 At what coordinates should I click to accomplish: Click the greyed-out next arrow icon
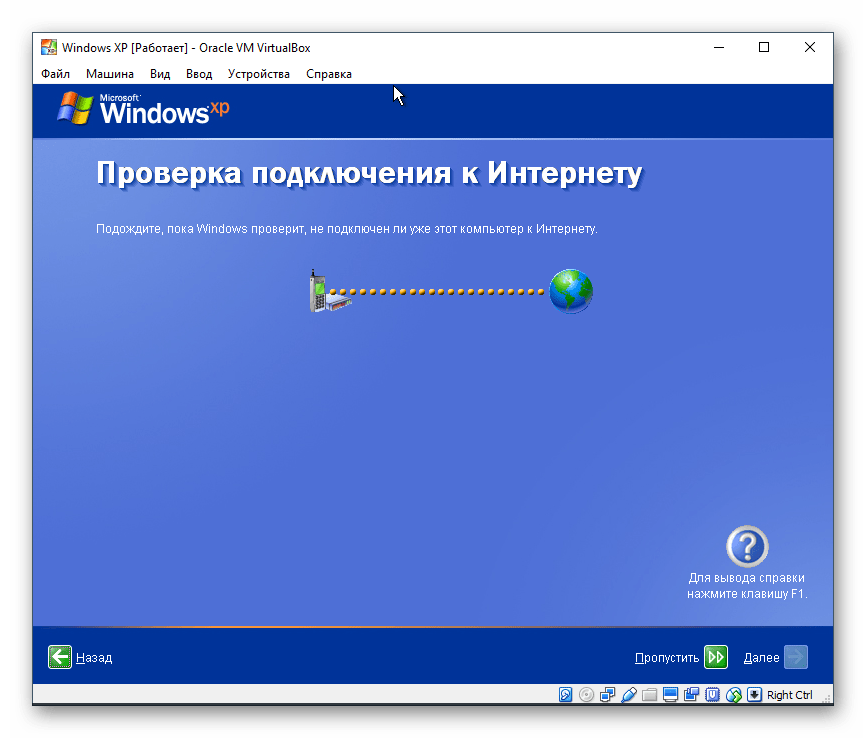796,657
